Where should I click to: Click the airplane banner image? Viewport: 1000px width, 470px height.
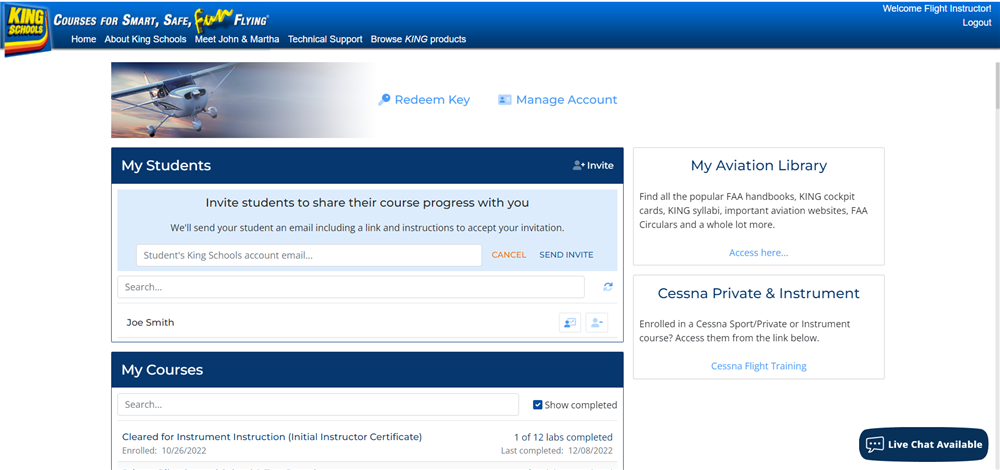[x=244, y=100]
